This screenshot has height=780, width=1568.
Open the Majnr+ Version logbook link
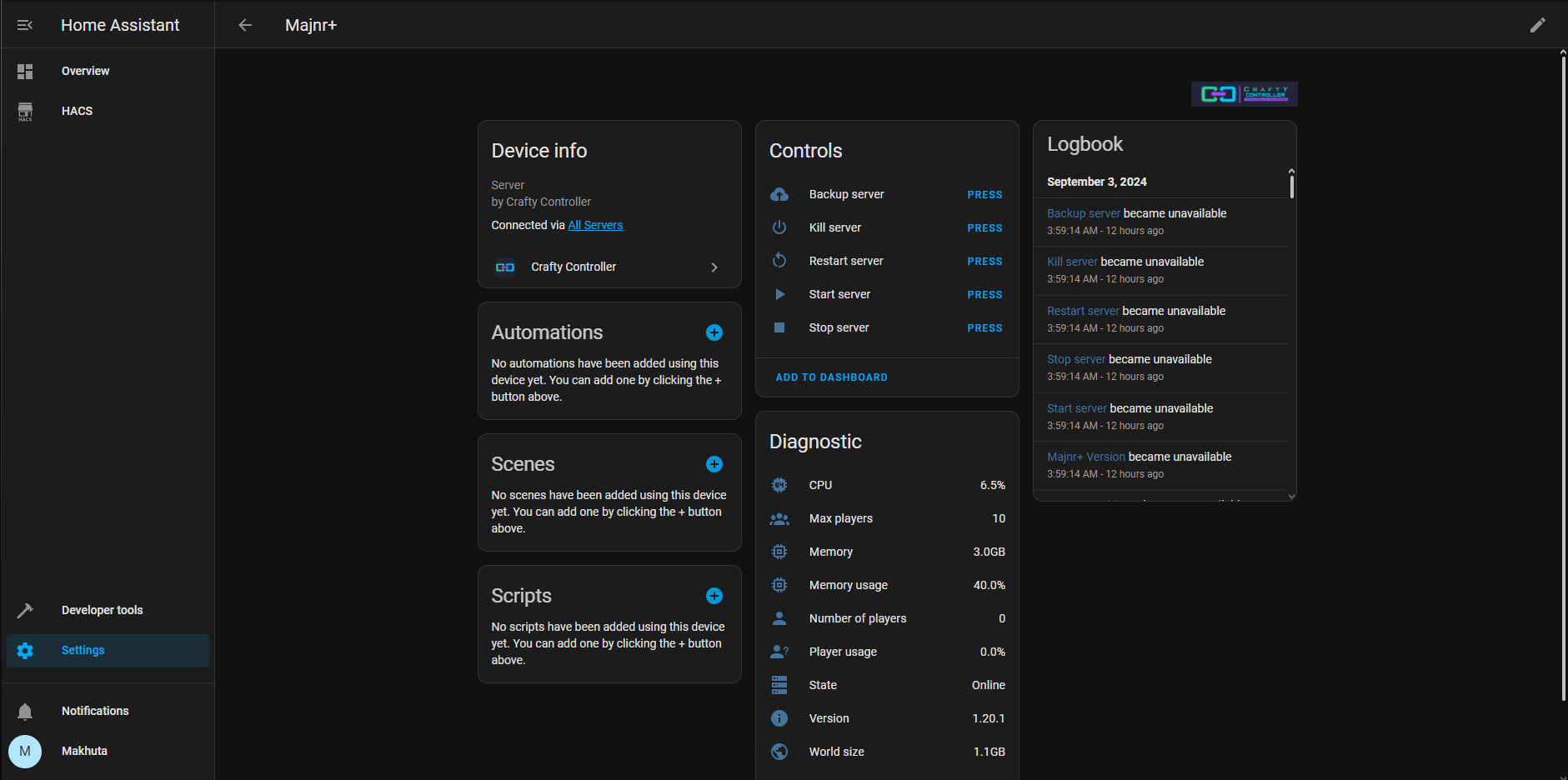point(1086,457)
